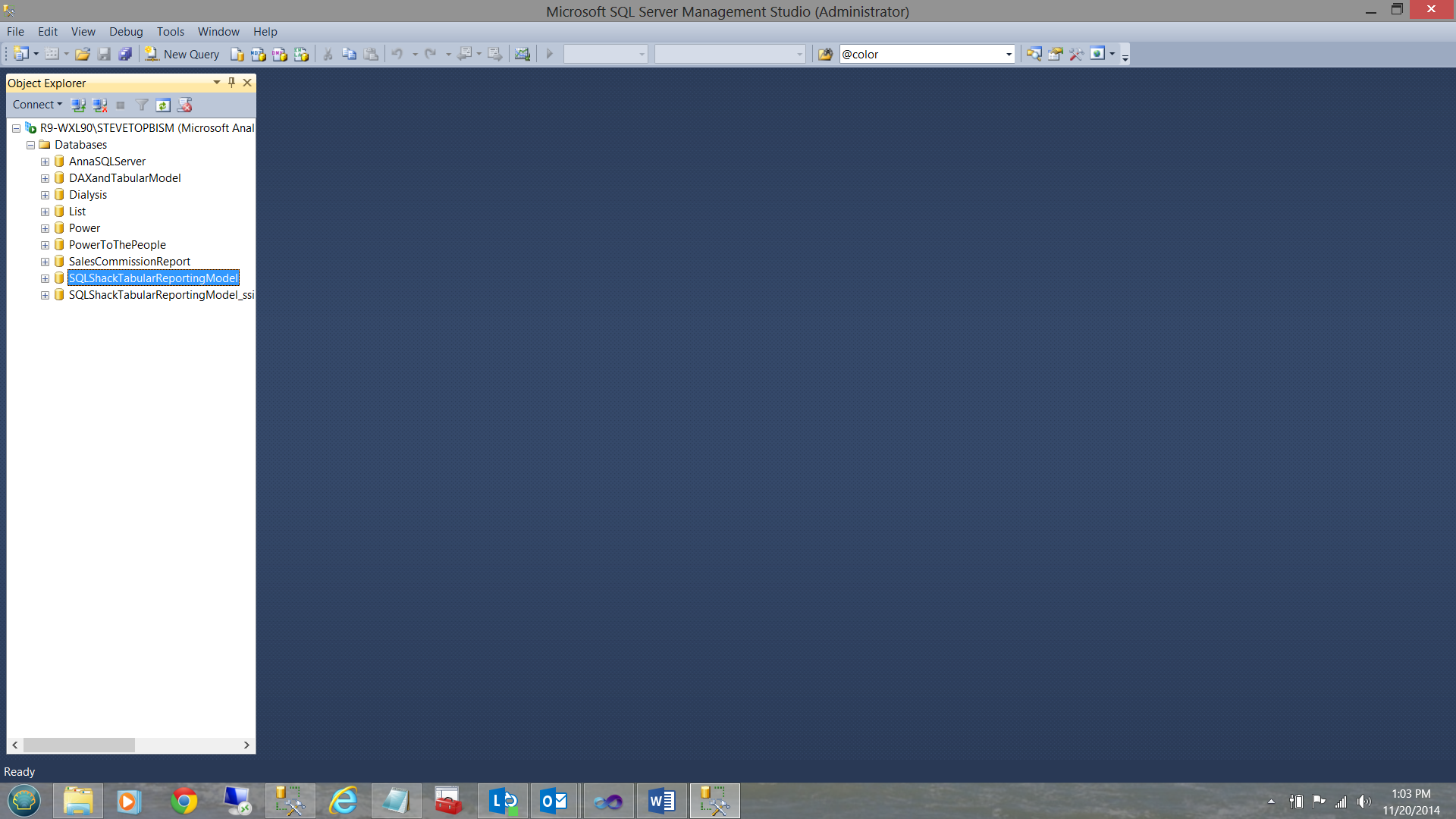Image resolution: width=1456 pixels, height=819 pixels.
Task: Open the Debug menu
Action: (x=126, y=31)
